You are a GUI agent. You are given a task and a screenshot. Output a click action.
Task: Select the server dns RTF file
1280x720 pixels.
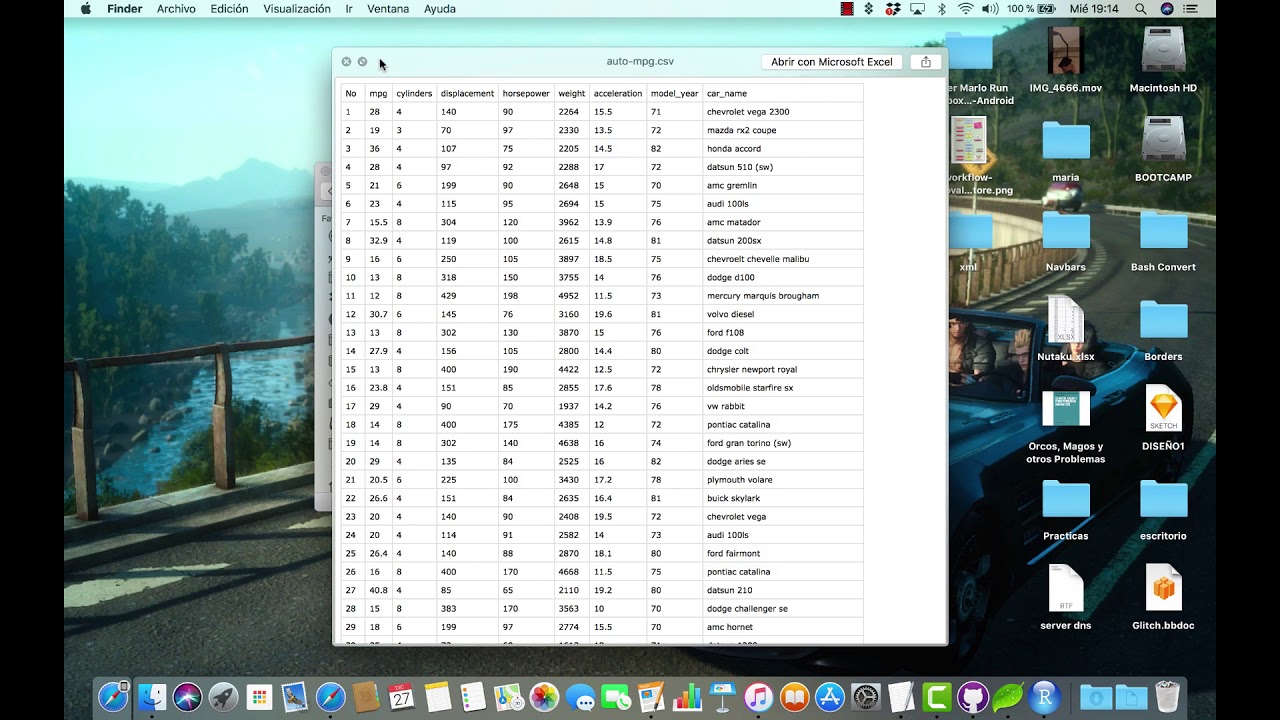click(x=1066, y=597)
